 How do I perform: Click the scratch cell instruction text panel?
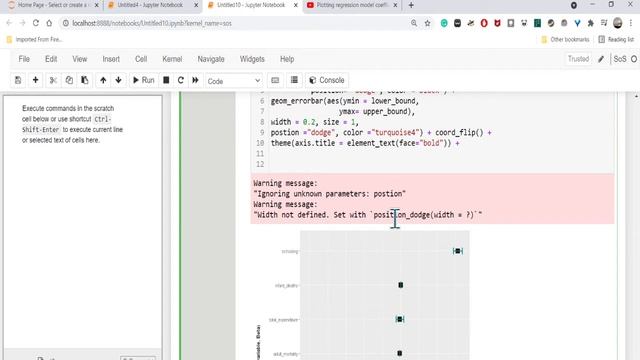tap(72, 124)
